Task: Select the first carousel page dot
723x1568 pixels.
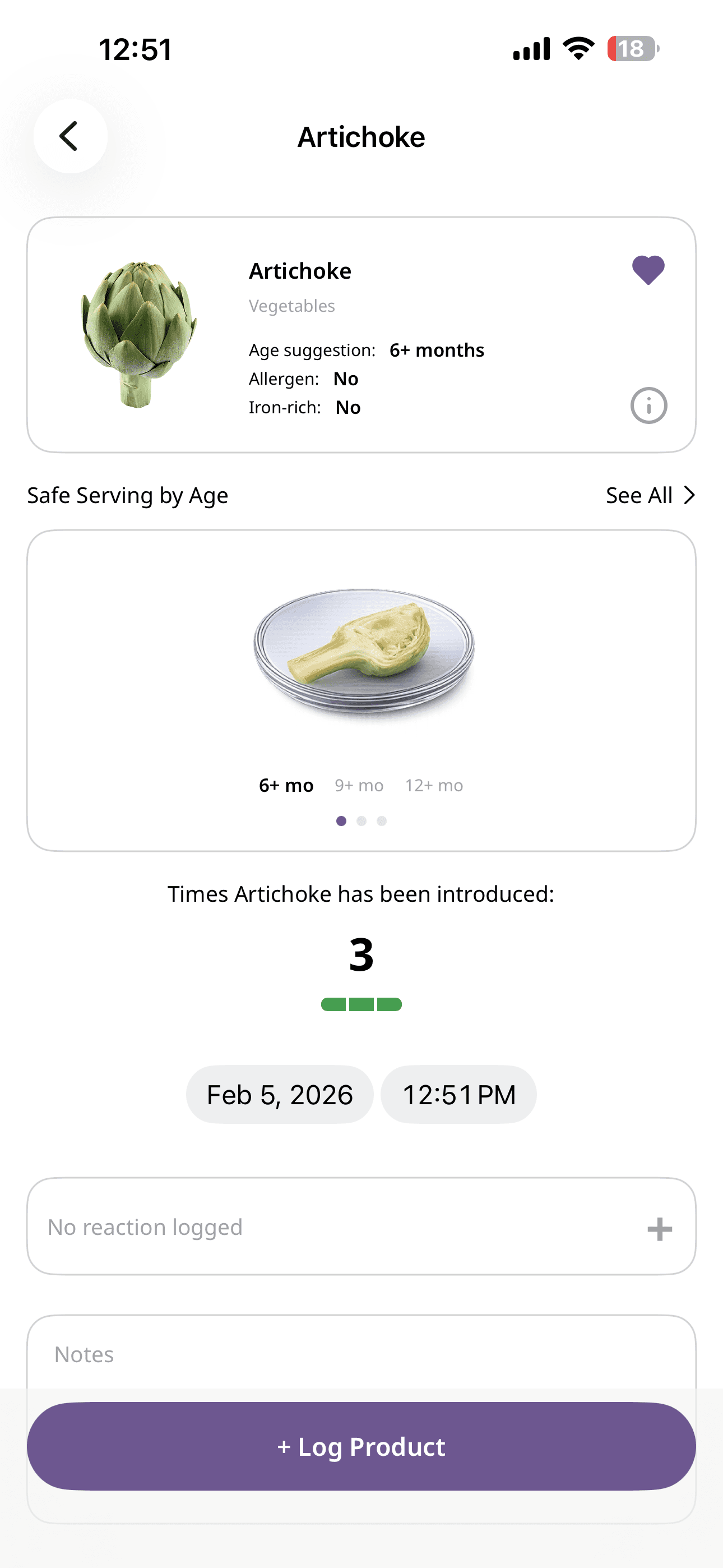Action: 341,821
